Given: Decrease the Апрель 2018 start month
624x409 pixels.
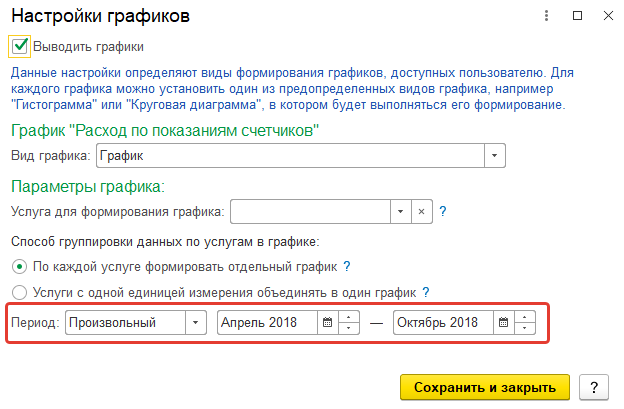Looking at the screenshot, I should pos(349,328).
